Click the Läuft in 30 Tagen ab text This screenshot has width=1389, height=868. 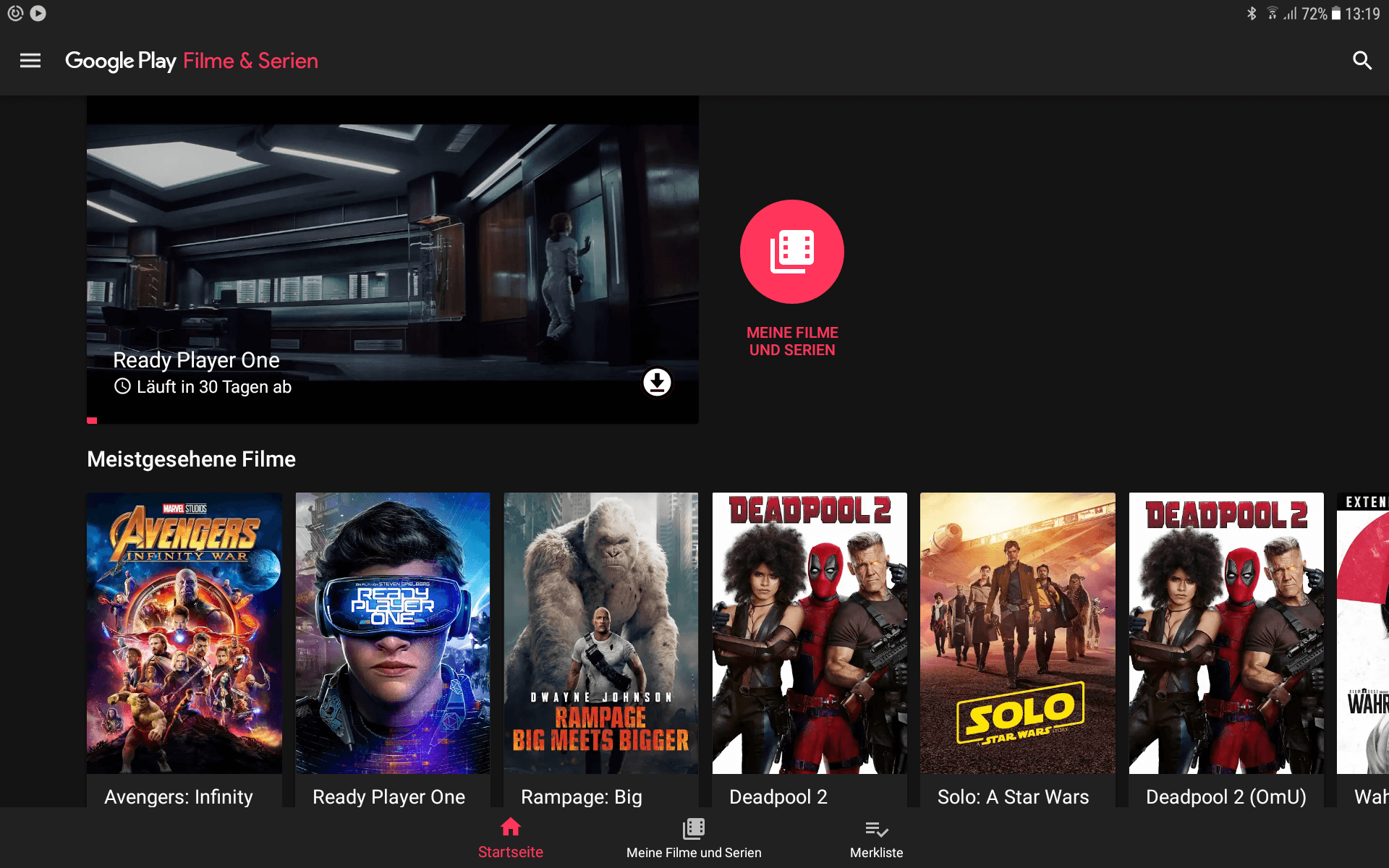coord(214,387)
